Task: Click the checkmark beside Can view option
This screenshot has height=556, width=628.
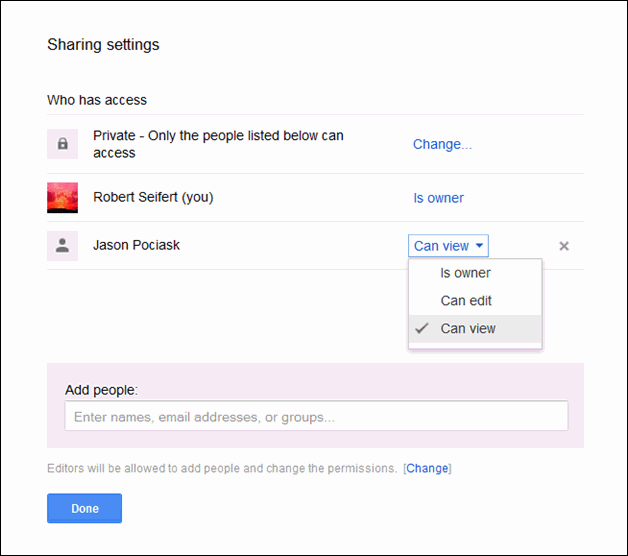Action: (x=422, y=328)
